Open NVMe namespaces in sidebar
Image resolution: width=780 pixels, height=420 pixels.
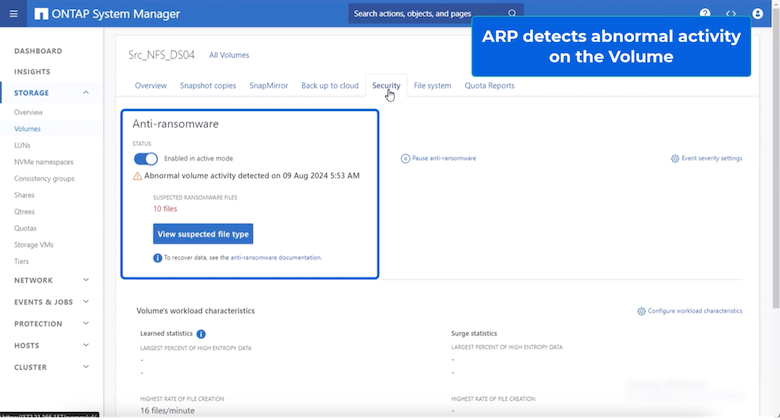44,162
